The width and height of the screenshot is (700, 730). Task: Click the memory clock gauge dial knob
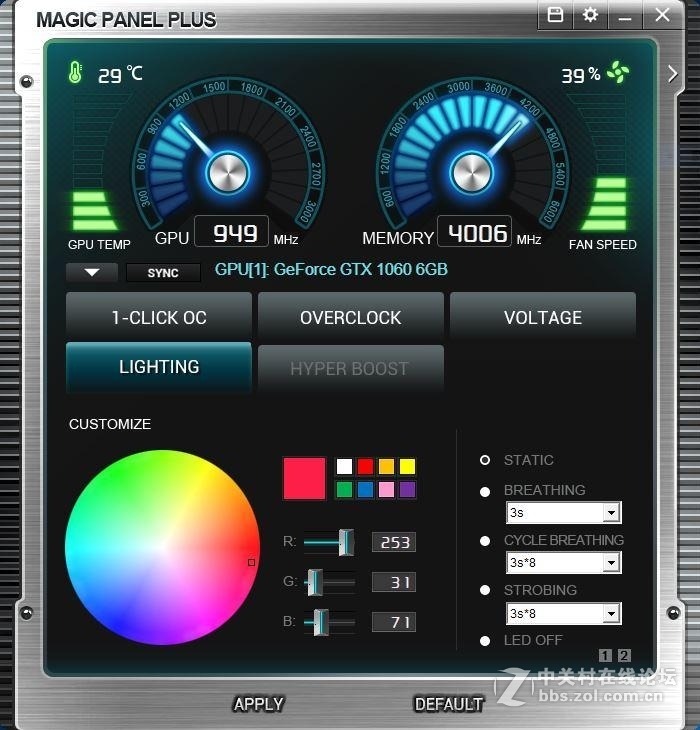point(471,172)
